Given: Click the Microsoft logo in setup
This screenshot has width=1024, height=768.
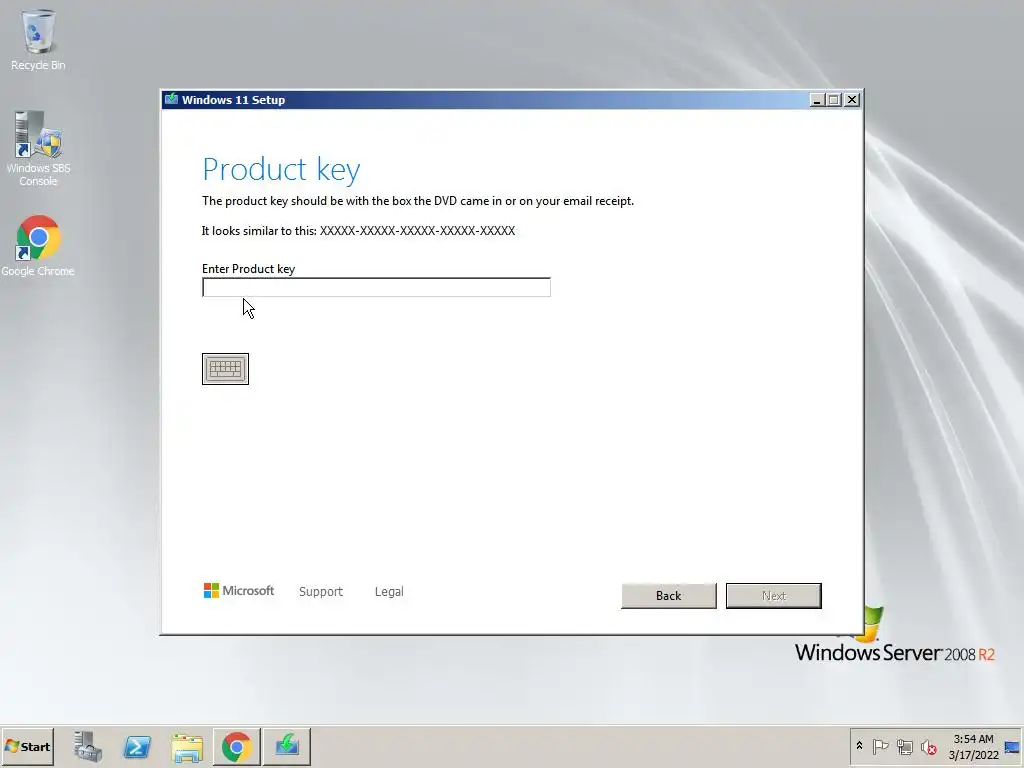Looking at the screenshot, I should 239,591.
